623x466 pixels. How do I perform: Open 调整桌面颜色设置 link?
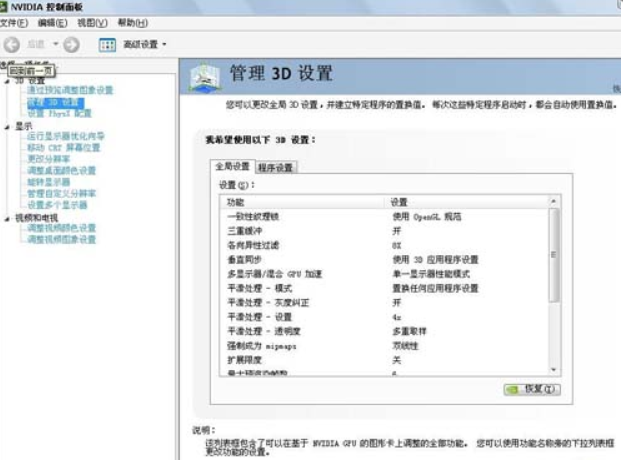pyautogui.click(x=62, y=171)
